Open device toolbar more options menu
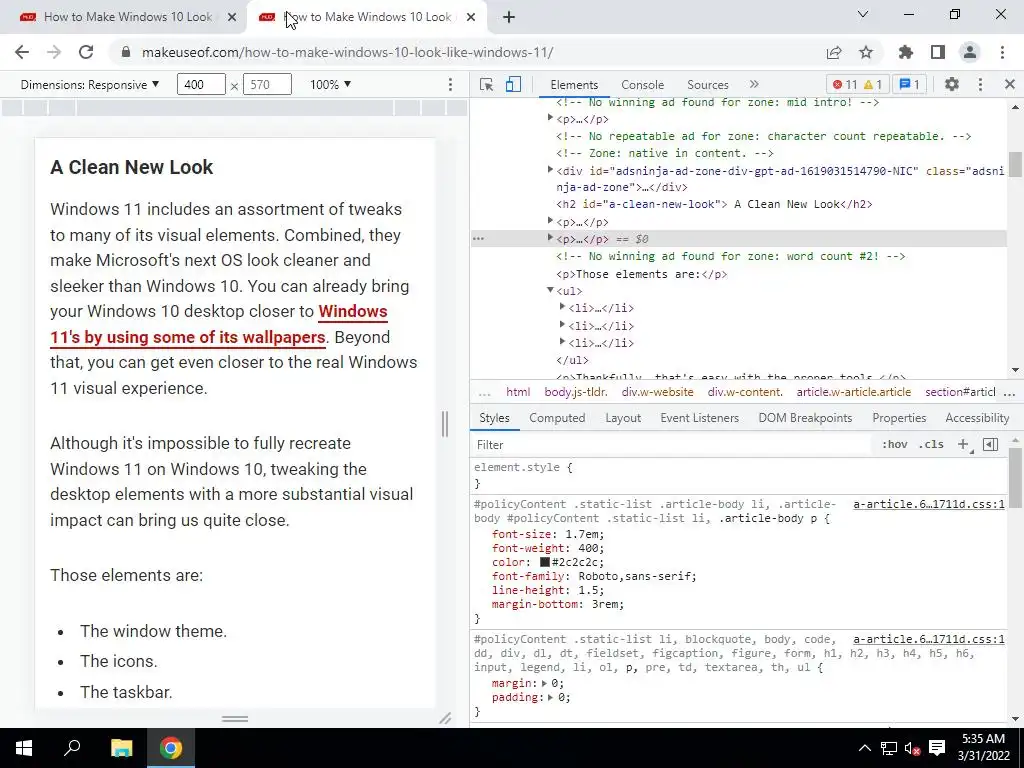This screenshot has width=1024, height=768. pos(450,84)
